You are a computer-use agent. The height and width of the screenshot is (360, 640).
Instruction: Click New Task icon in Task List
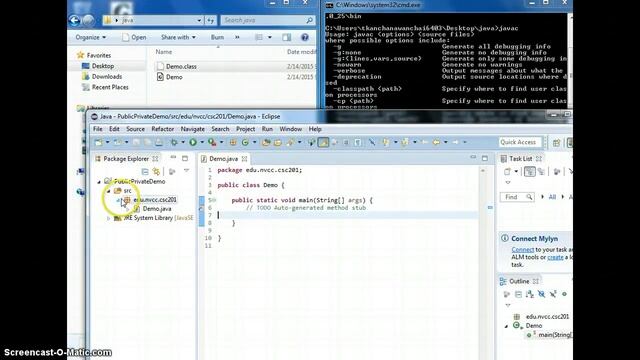(507, 171)
